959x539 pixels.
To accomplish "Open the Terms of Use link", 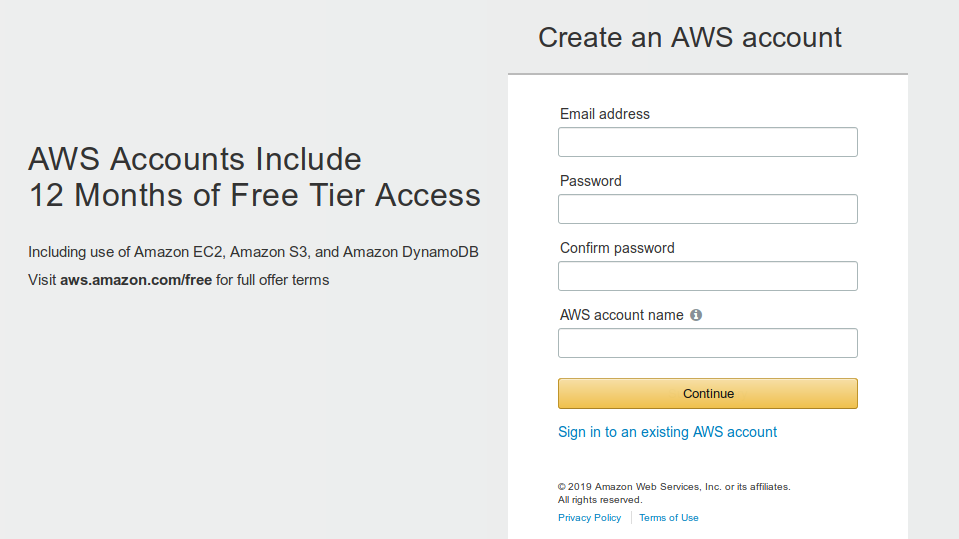I will pyautogui.click(x=668, y=518).
